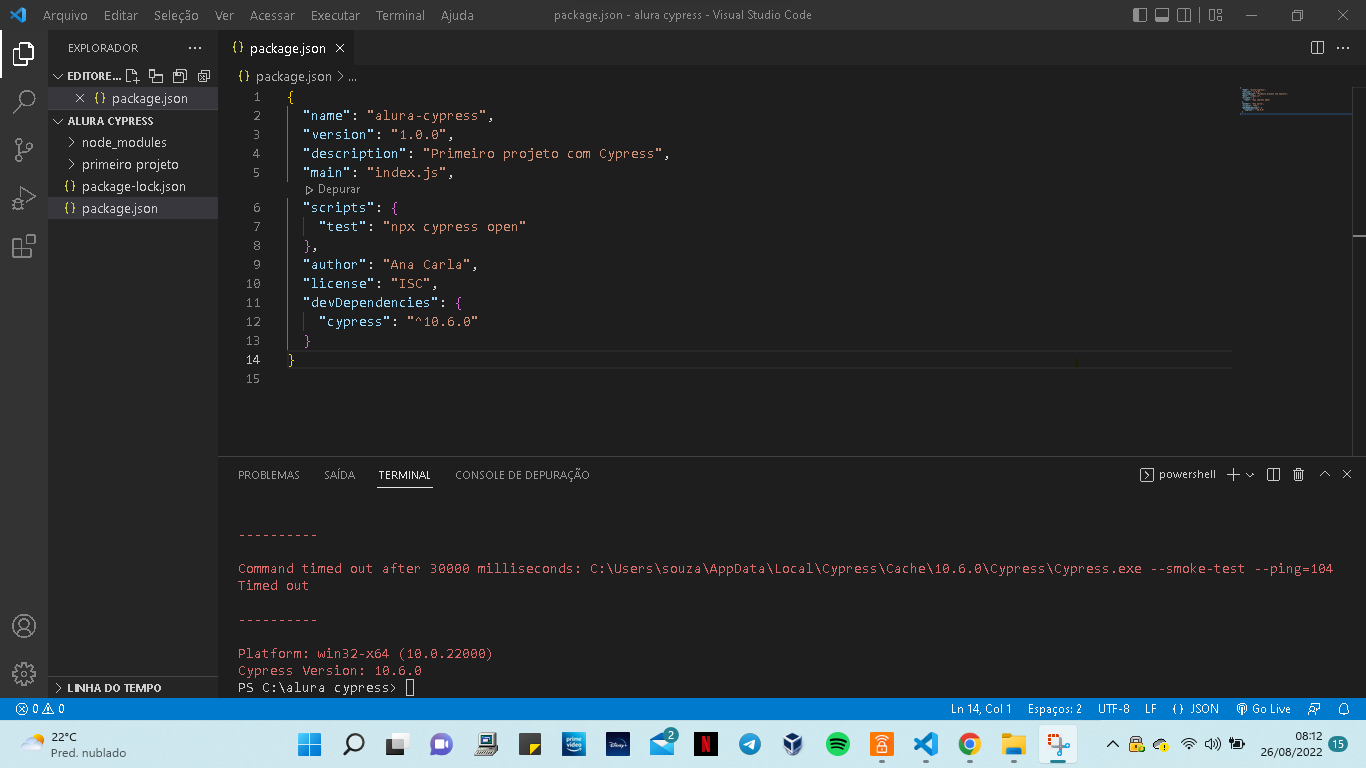Open Explorer views and more actions ellipsis

[194, 48]
